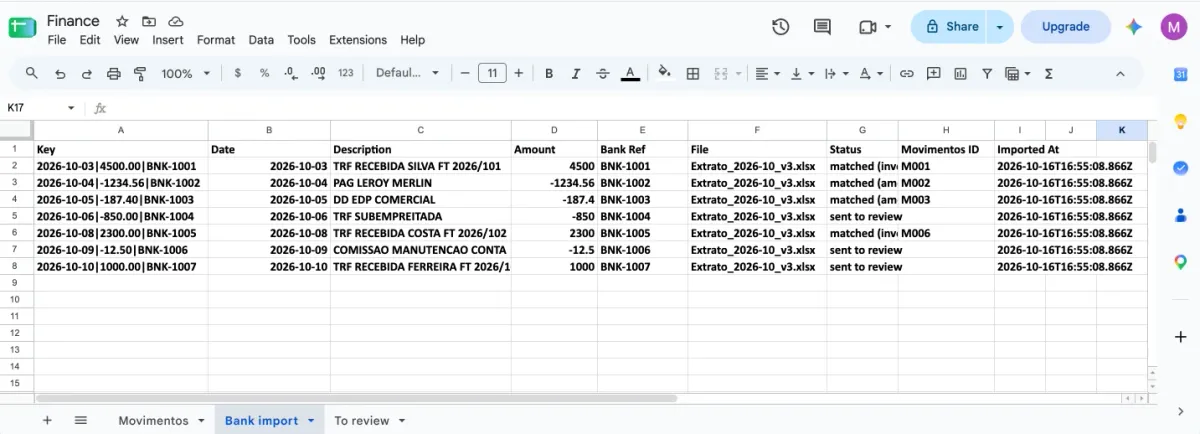The image size is (1200, 434).
Task: Open the borders tool
Action: click(x=692, y=73)
